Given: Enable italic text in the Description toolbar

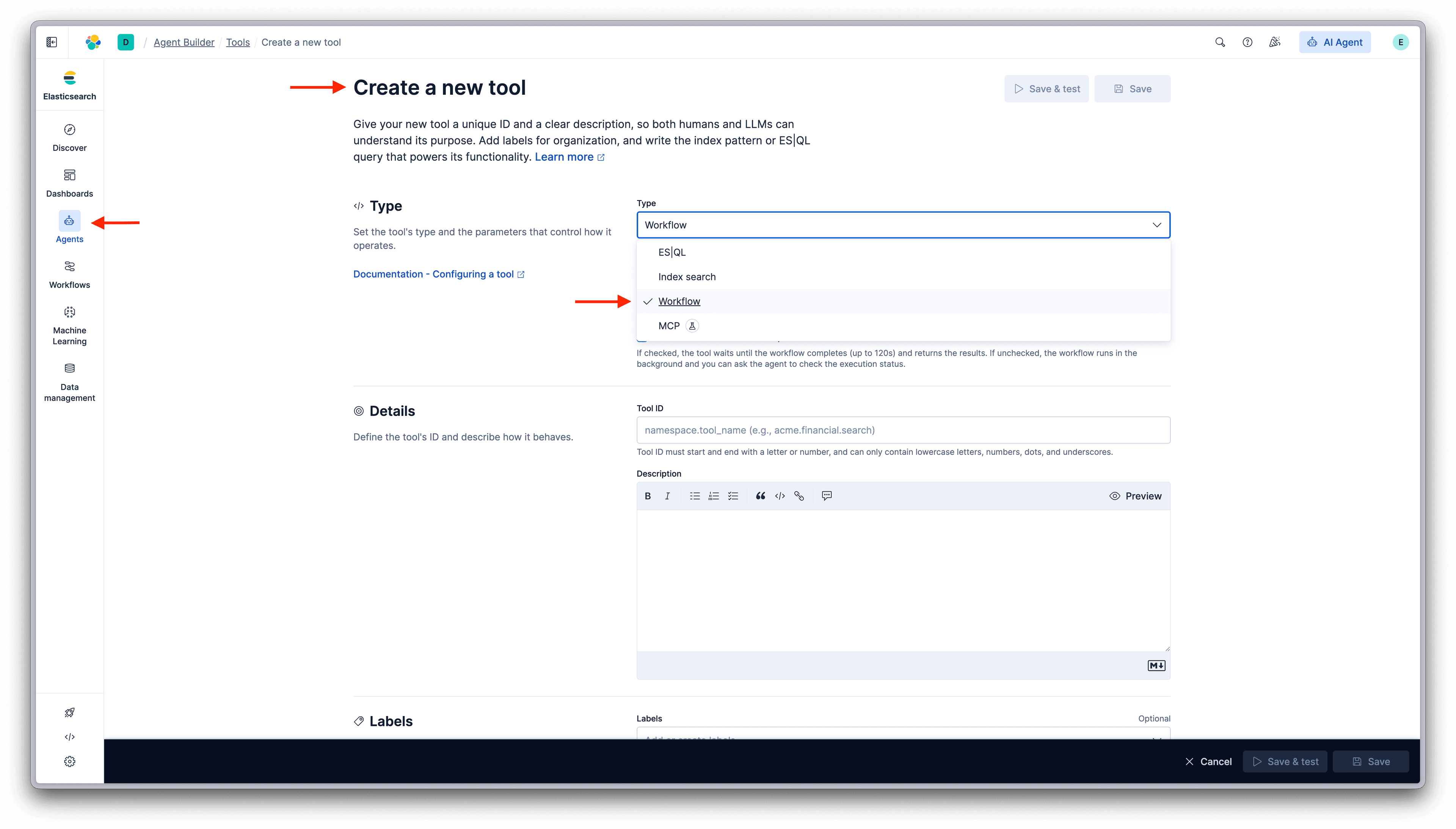Looking at the screenshot, I should click(x=667, y=496).
